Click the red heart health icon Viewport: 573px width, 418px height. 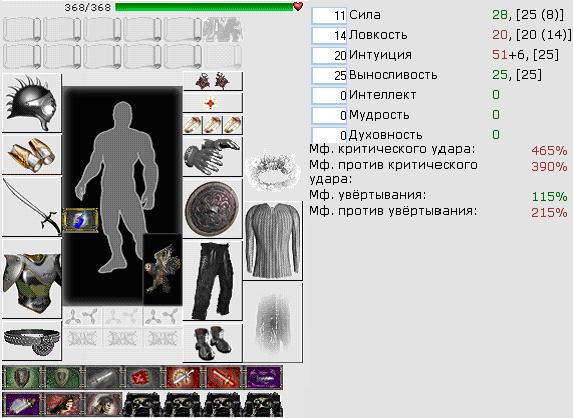click(x=298, y=6)
